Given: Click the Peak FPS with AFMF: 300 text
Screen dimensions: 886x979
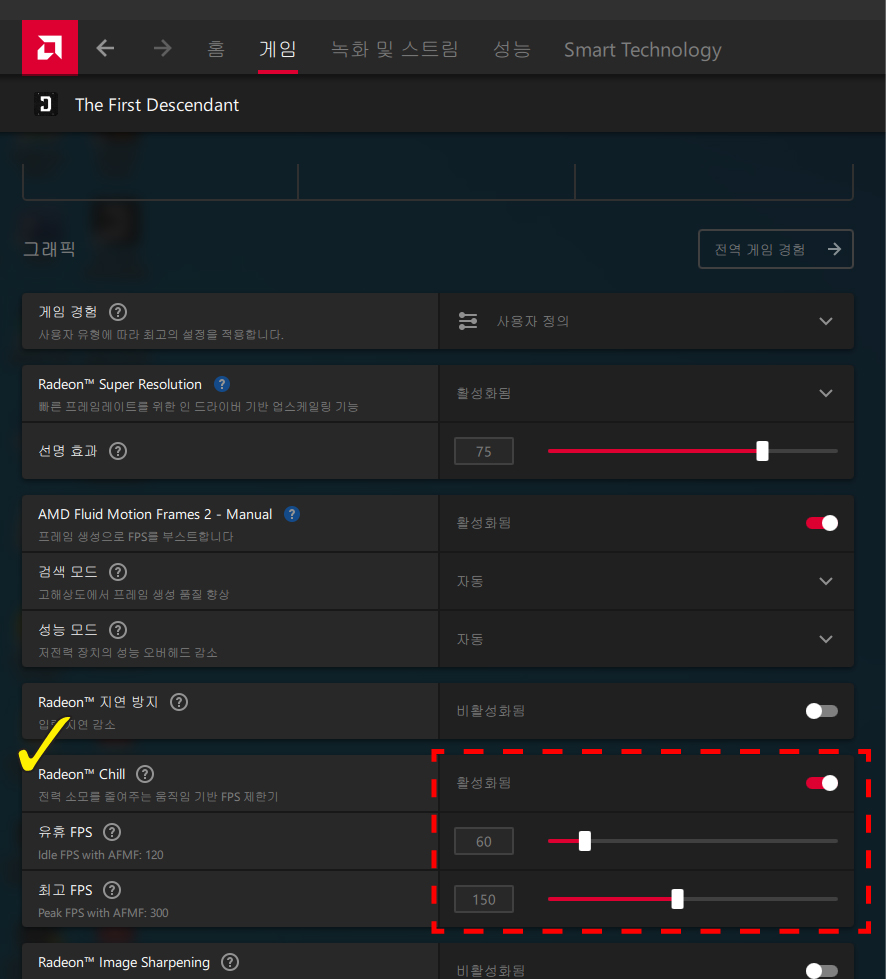Looking at the screenshot, I should (x=103, y=913).
